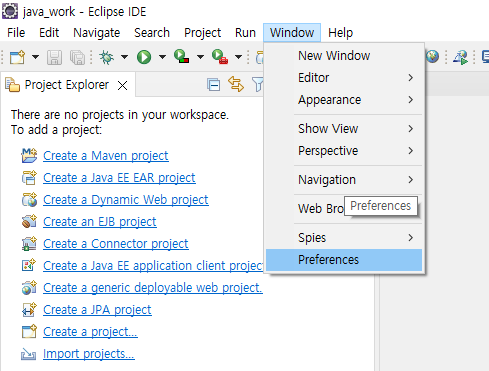Click the Dynamic Web project globe icon
489x371 pixels.
29,199
